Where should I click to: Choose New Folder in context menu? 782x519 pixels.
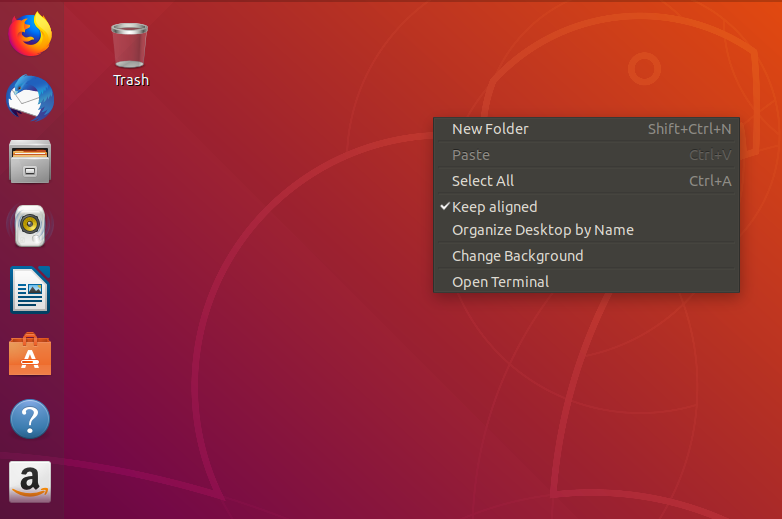tap(586, 129)
